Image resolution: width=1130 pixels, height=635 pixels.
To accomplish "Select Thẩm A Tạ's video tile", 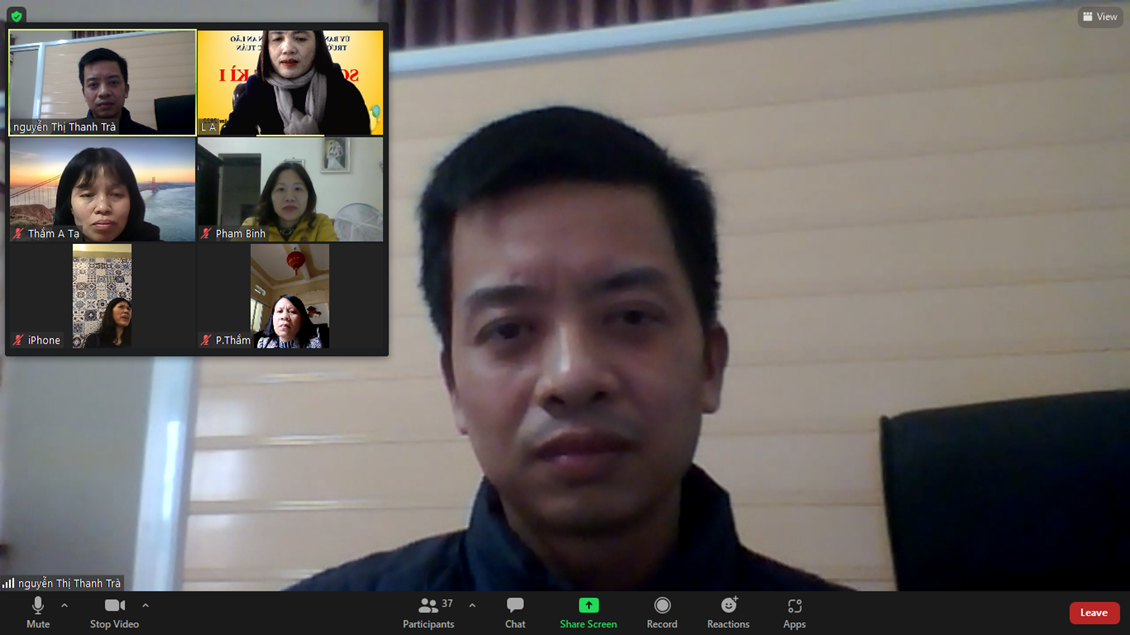I will [x=102, y=189].
